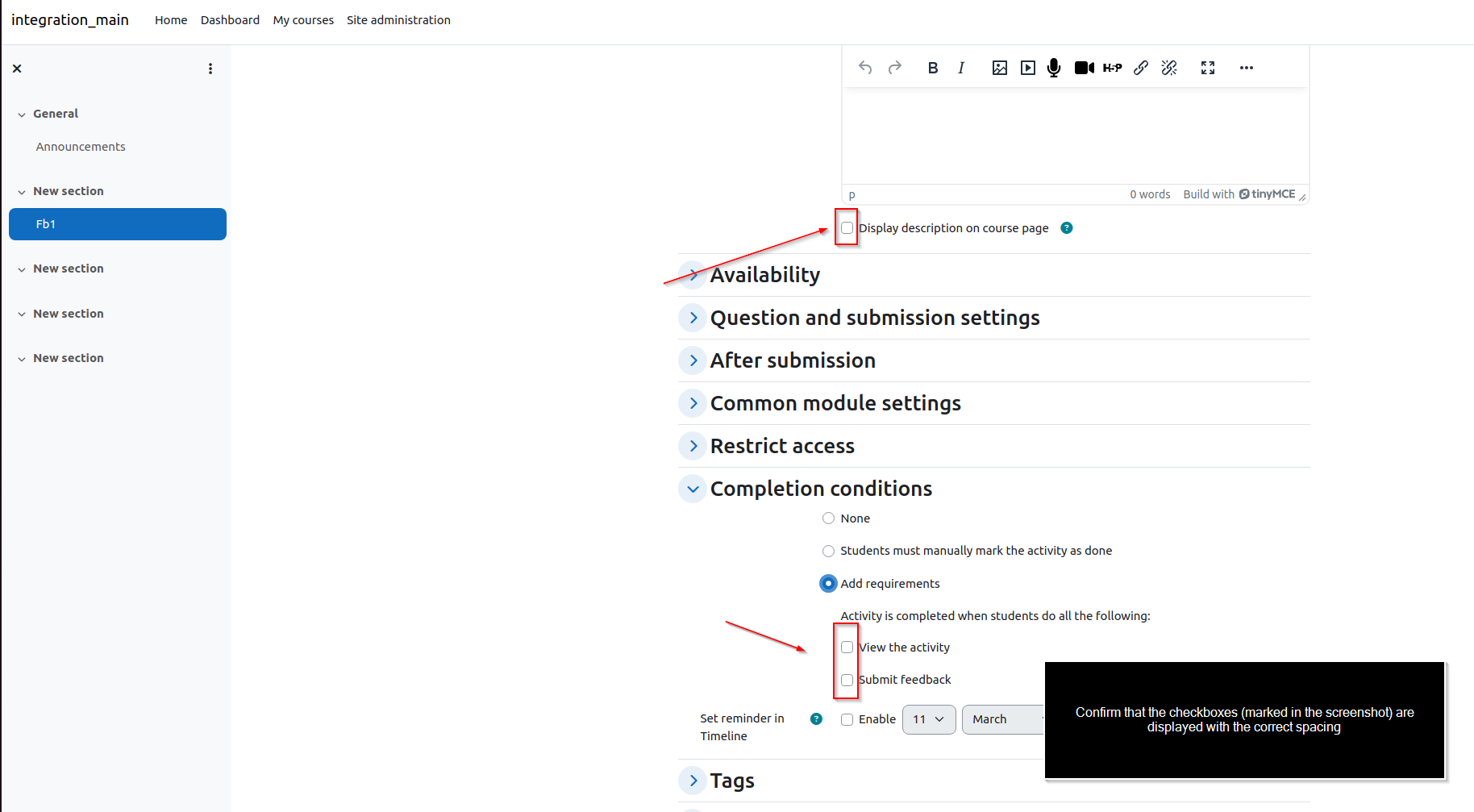
Task: Open the March month dropdown
Action: (1003, 719)
